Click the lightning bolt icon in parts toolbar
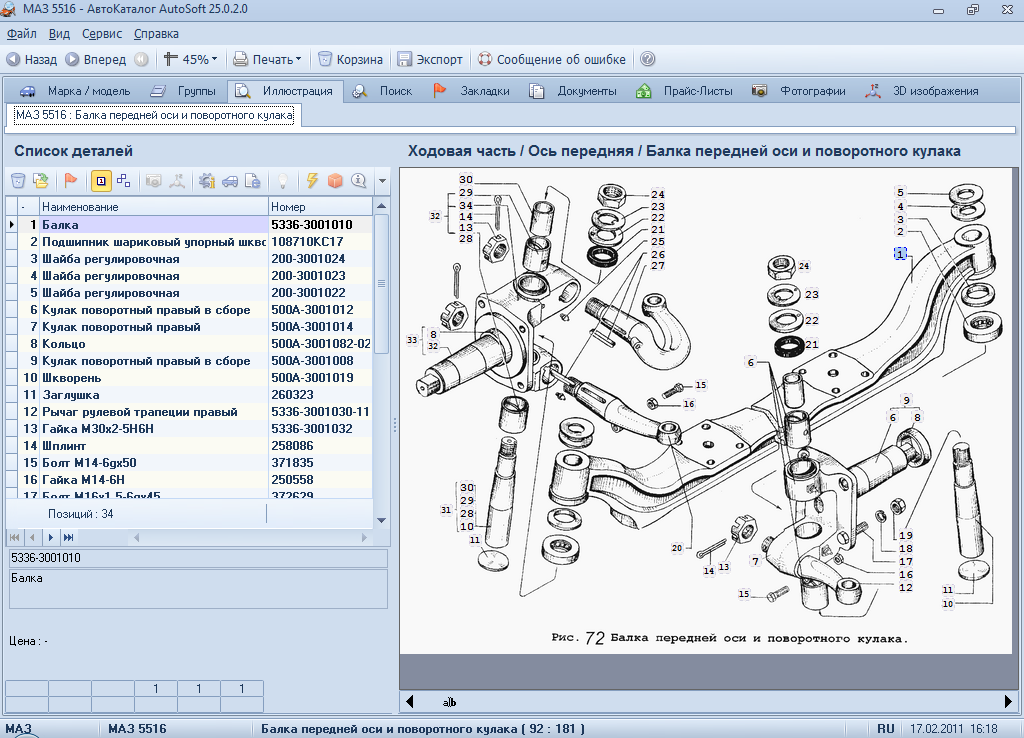 [312, 181]
